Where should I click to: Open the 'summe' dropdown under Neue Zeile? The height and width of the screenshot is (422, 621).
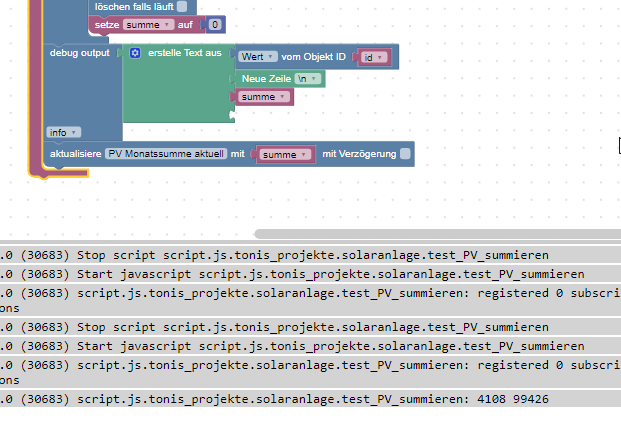tap(263, 97)
